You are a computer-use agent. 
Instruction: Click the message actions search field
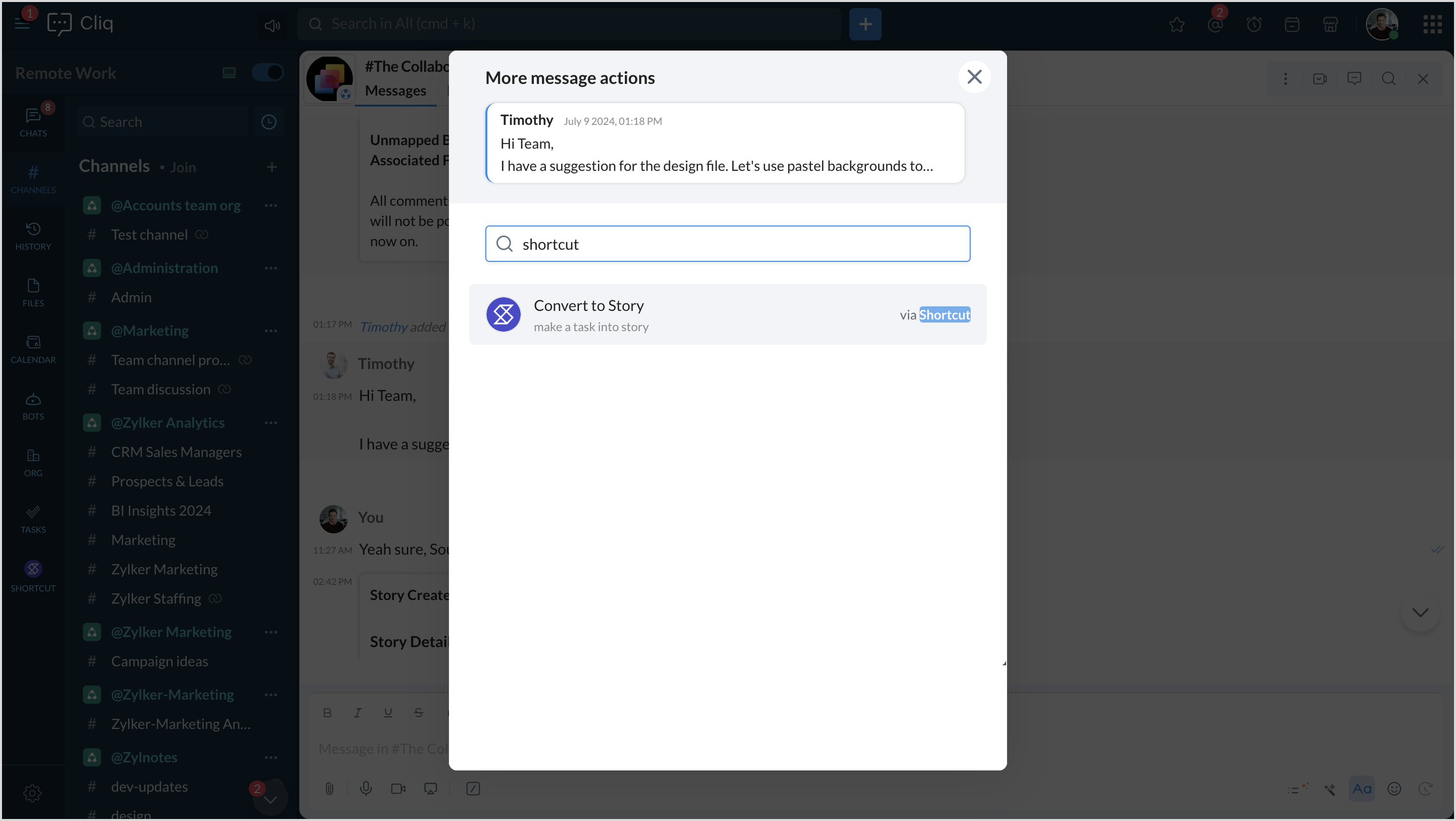727,244
